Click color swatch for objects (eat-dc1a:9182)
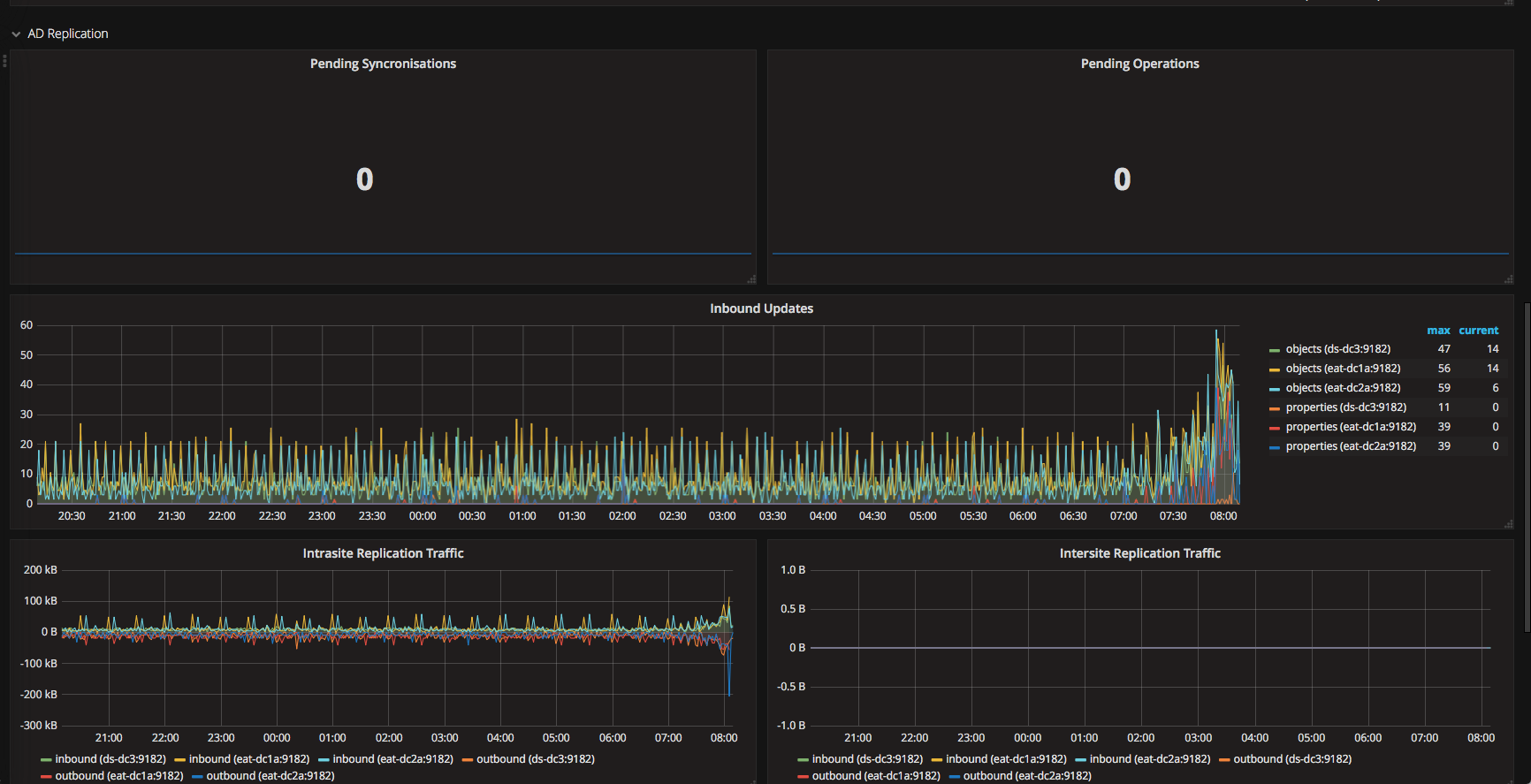This screenshot has width=1531, height=784. [x=1275, y=369]
